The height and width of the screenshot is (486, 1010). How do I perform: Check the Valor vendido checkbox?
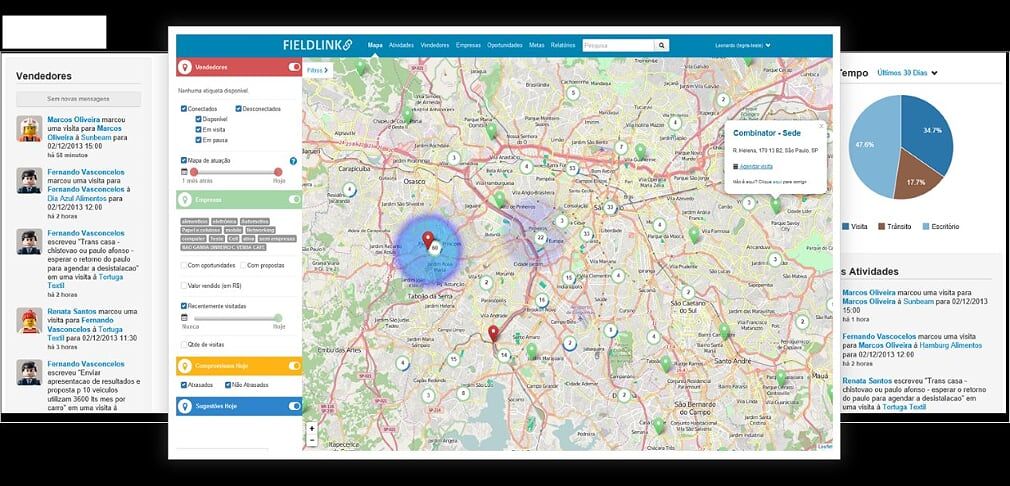coord(184,285)
